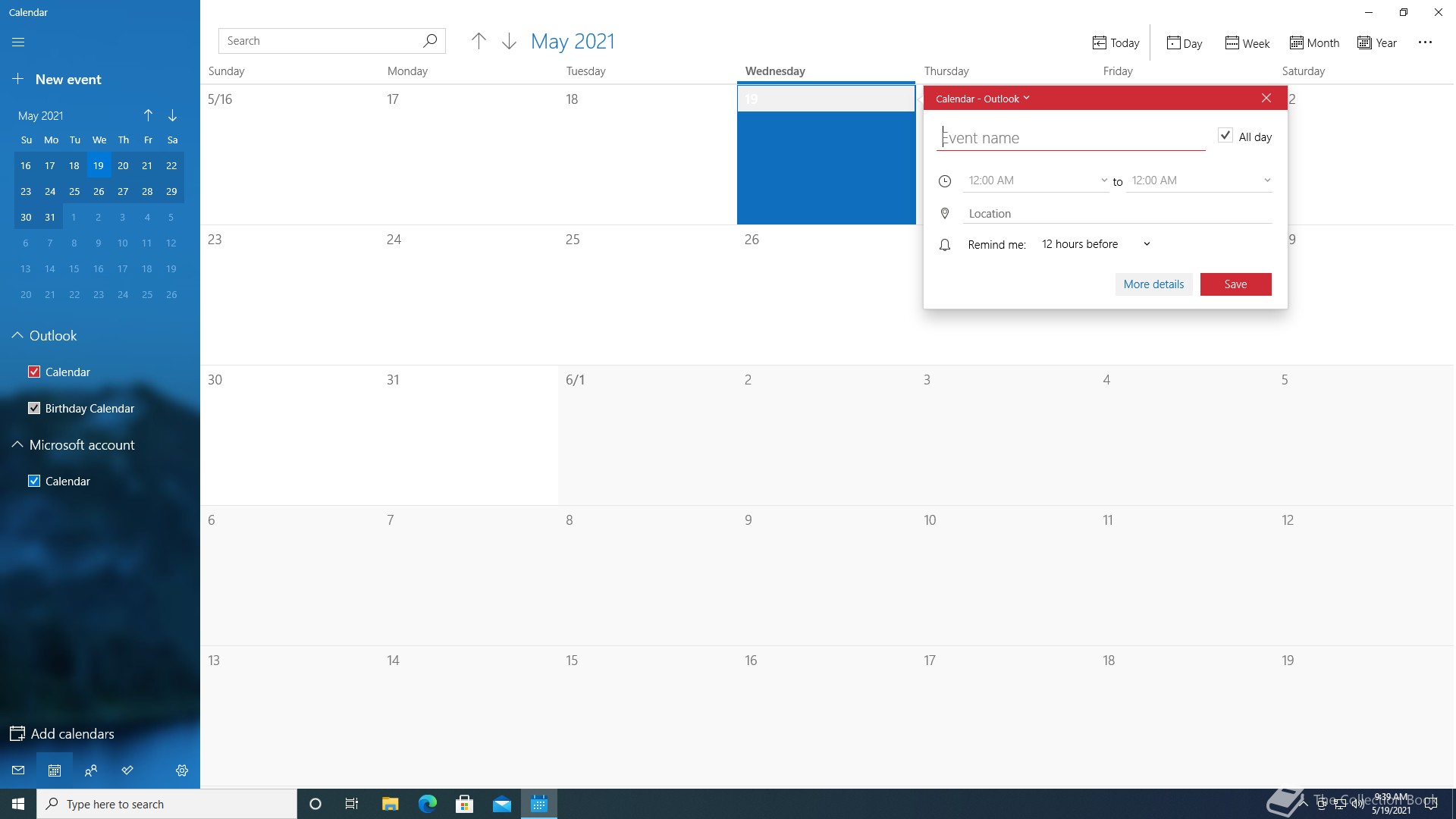Go to next month with down arrow beside May 2021 title
Viewport: 1456px width, 819px height.
tap(509, 42)
